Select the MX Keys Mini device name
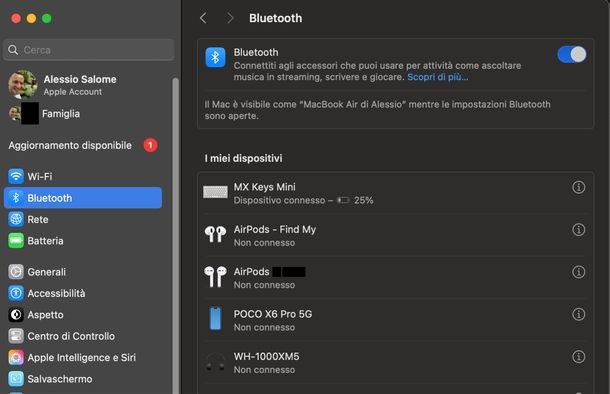This screenshot has width=610, height=394. click(265, 187)
